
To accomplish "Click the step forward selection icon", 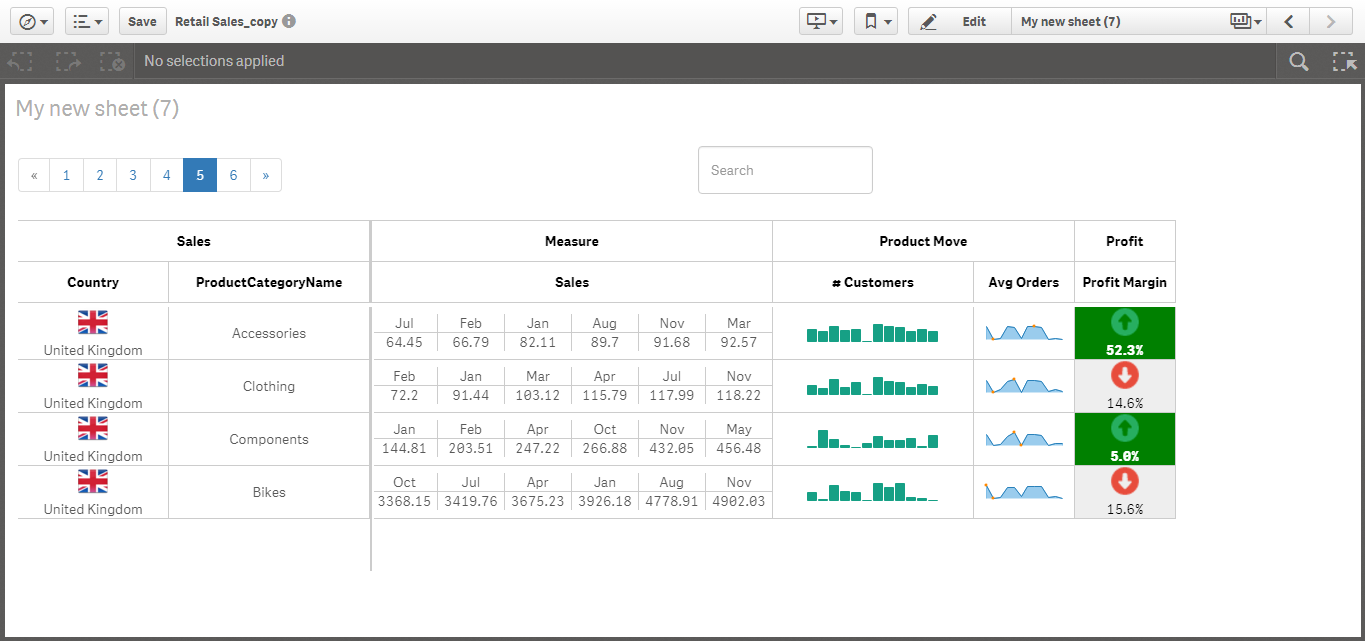I will tap(68, 61).
